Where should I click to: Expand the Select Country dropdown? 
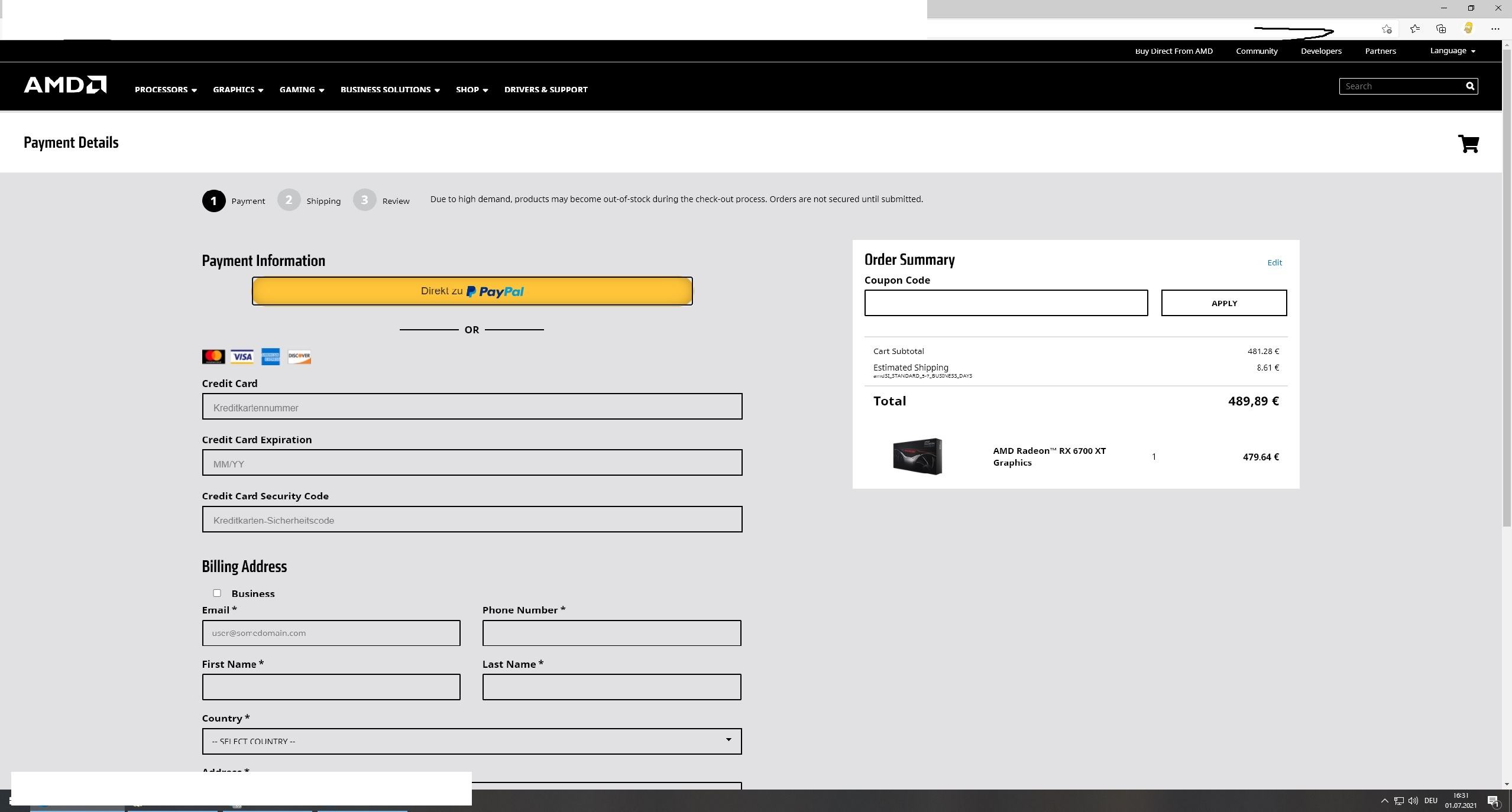tap(471, 741)
